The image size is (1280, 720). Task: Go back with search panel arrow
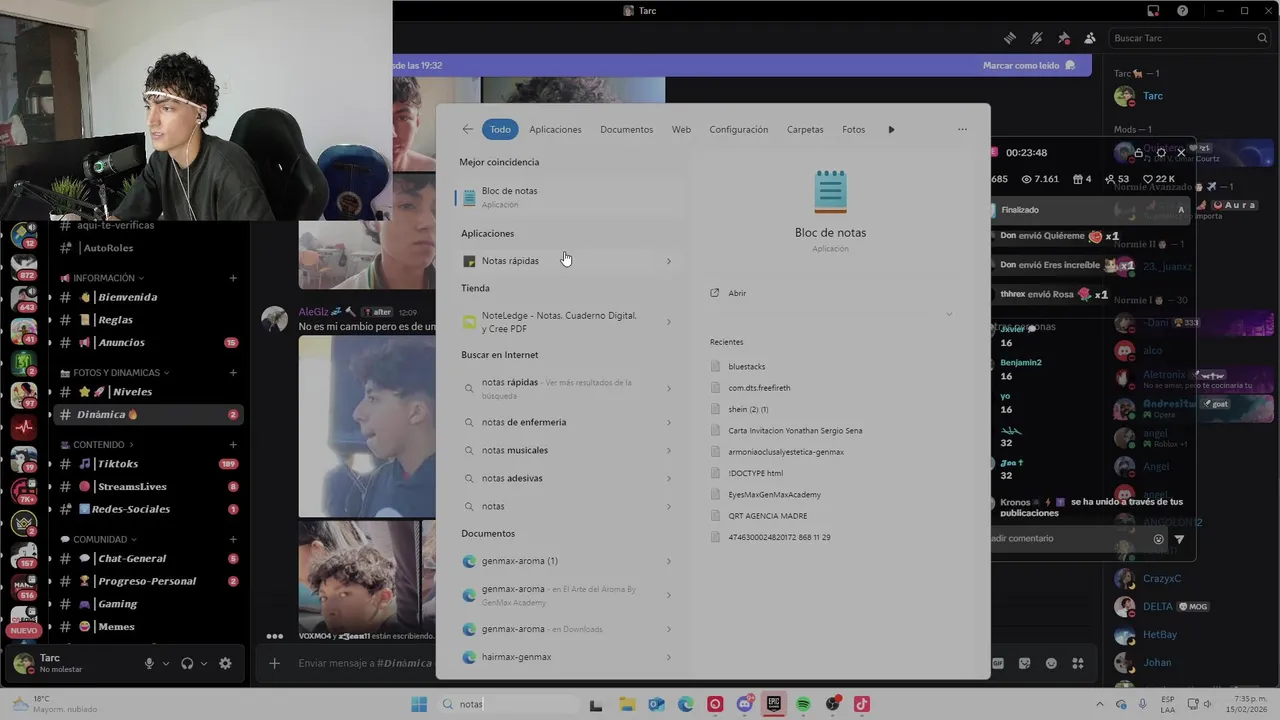pos(467,129)
